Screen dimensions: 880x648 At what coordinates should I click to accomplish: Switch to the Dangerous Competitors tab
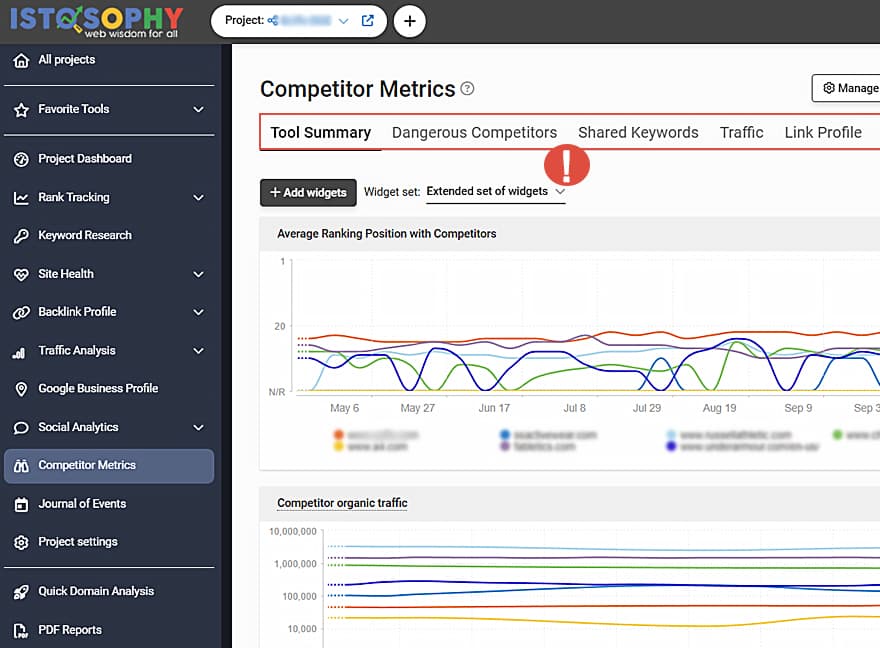coord(474,132)
